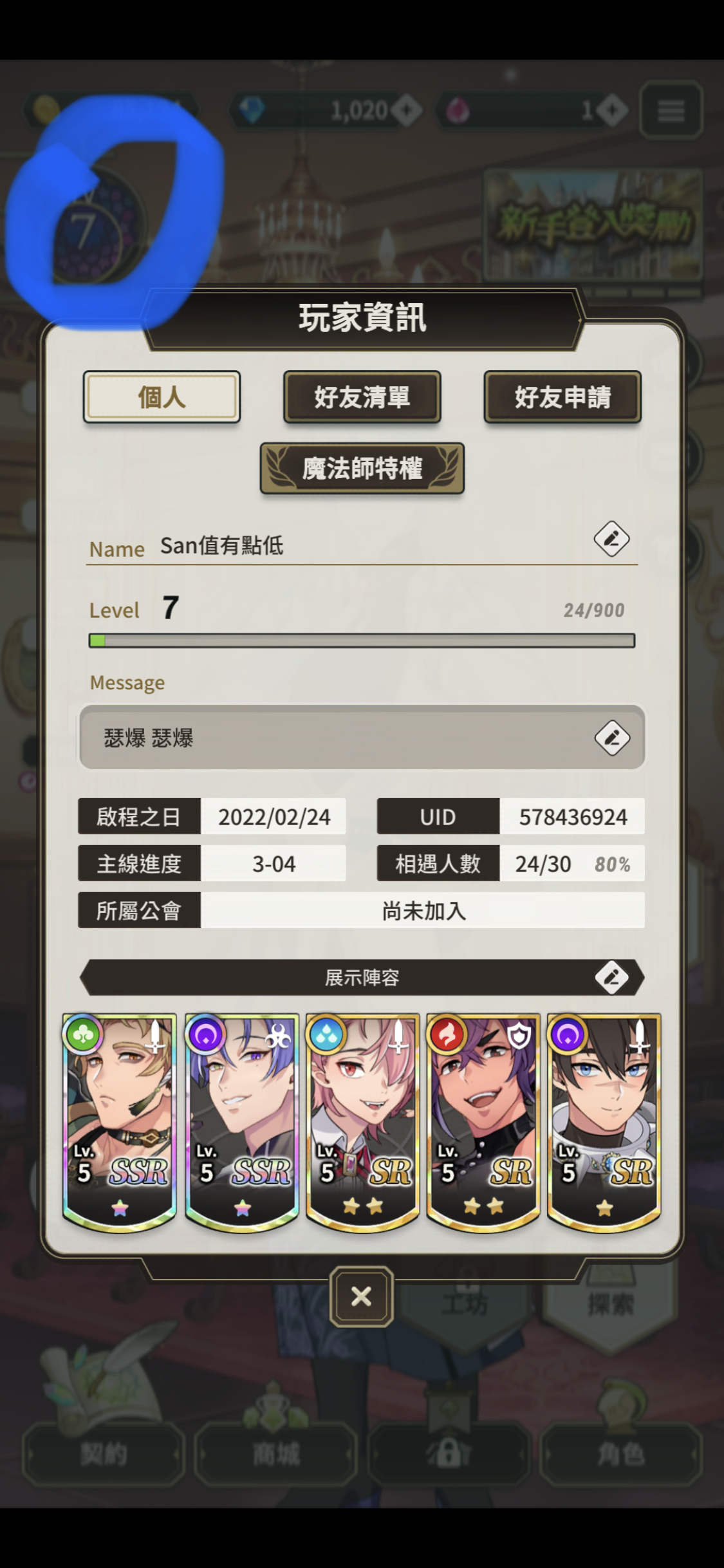Edit the 展示陣容 lineup pencil icon
The height and width of the screenshot is (1568, 724).
point(612,977)
